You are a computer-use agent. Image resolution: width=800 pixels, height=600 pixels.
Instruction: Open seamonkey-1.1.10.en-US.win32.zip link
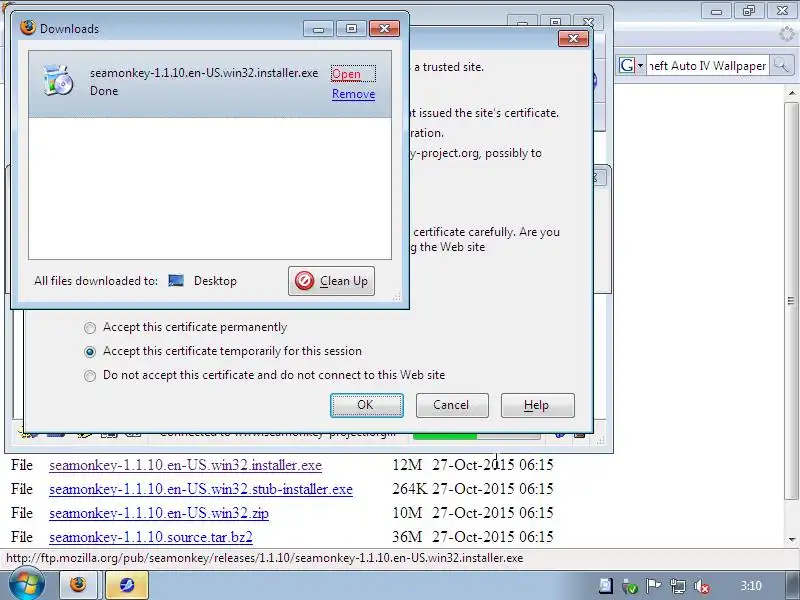(x=159, y=513)
